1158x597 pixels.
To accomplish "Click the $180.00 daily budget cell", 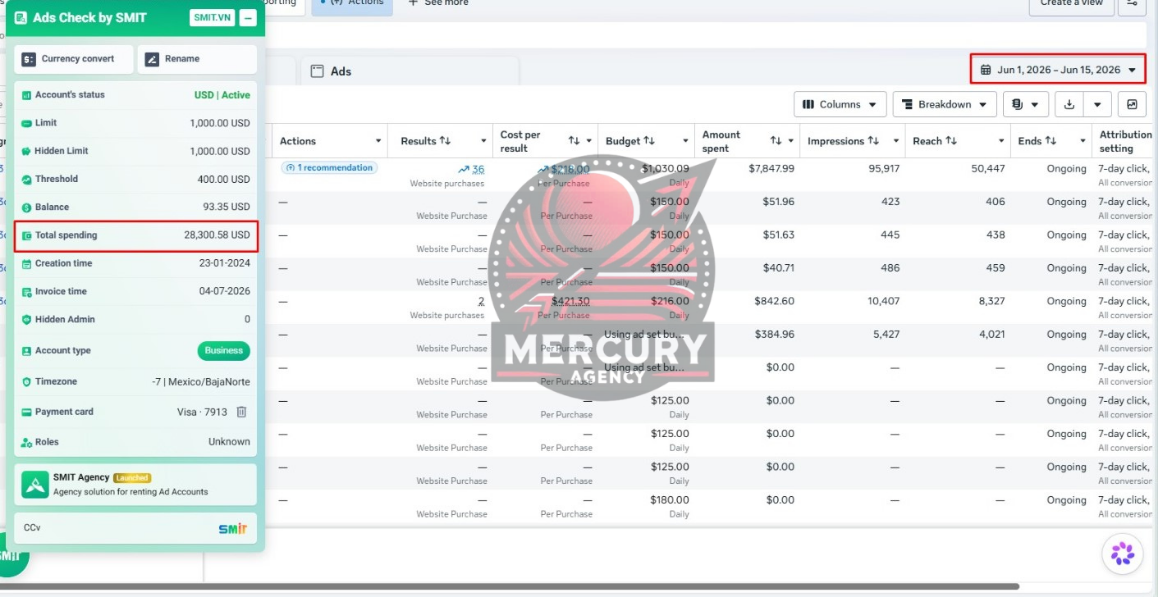I will coord(670,499).
